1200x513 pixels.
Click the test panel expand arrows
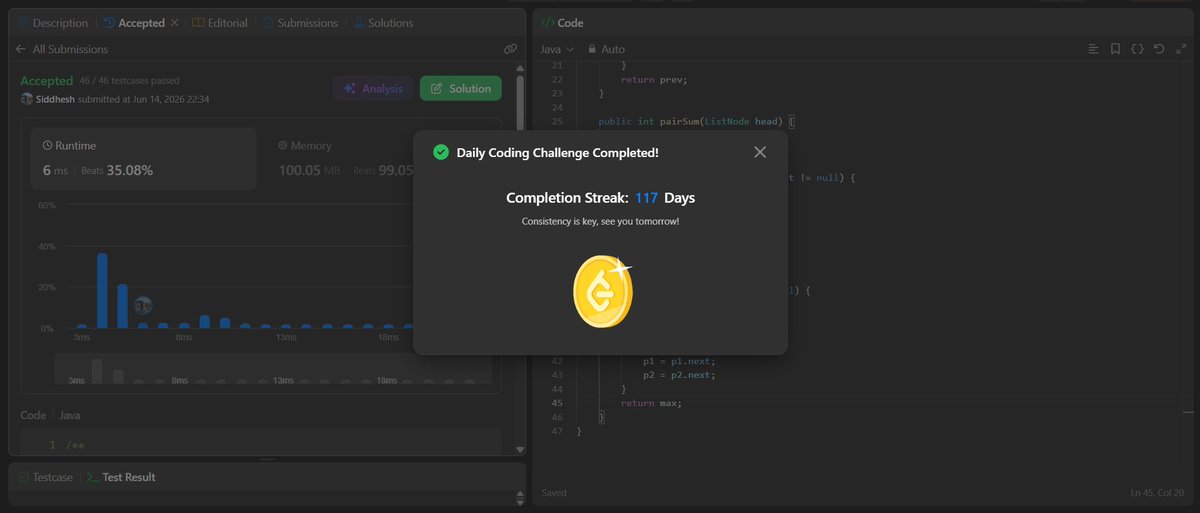coord(519,497)
